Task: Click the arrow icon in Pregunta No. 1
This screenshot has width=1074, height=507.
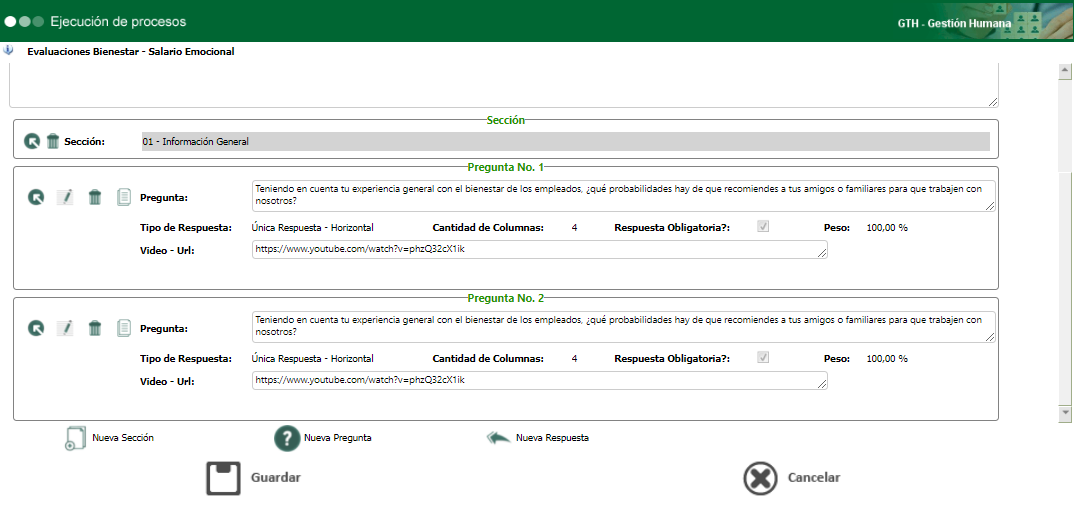Action: point(36,197)
